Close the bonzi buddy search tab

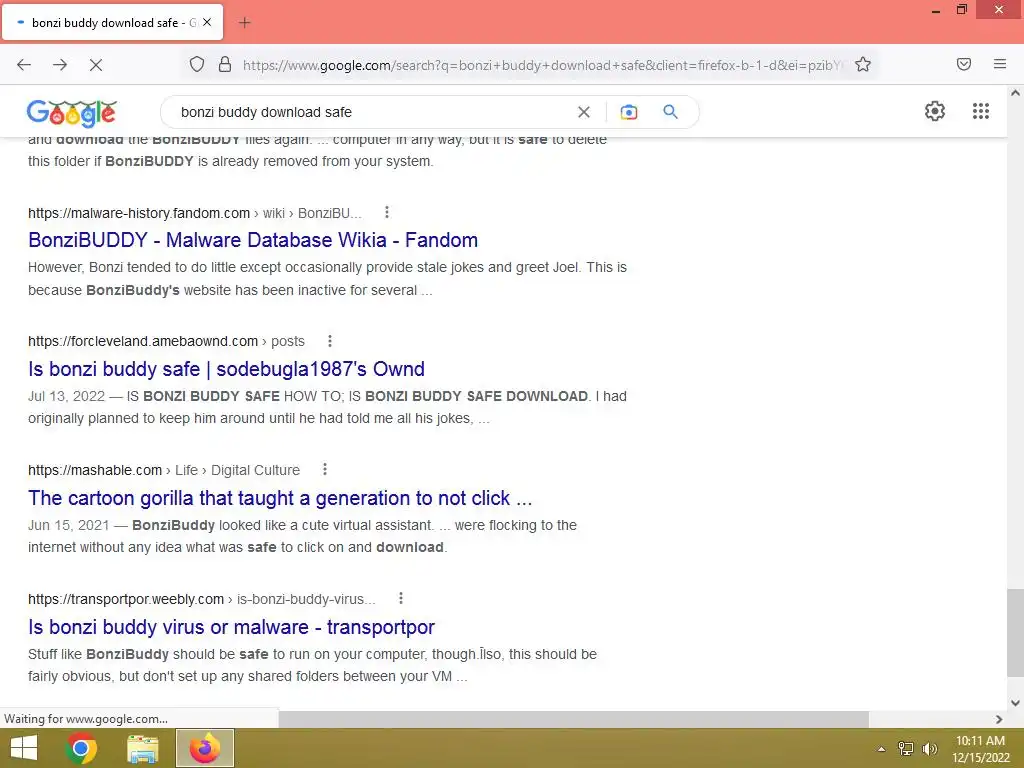[x=207, y=22]
